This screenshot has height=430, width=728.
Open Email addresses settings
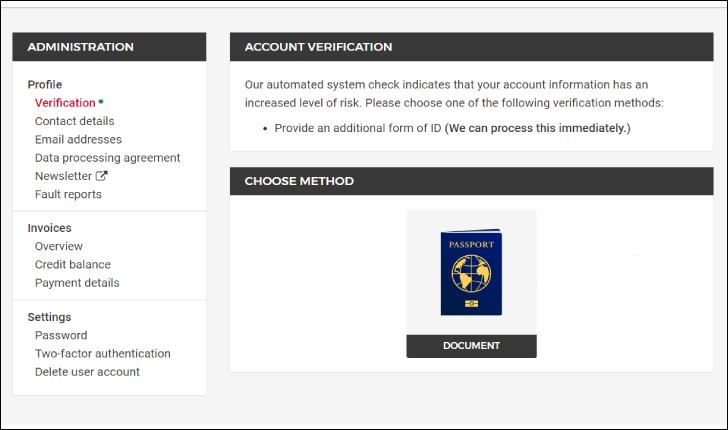point(78,139)
